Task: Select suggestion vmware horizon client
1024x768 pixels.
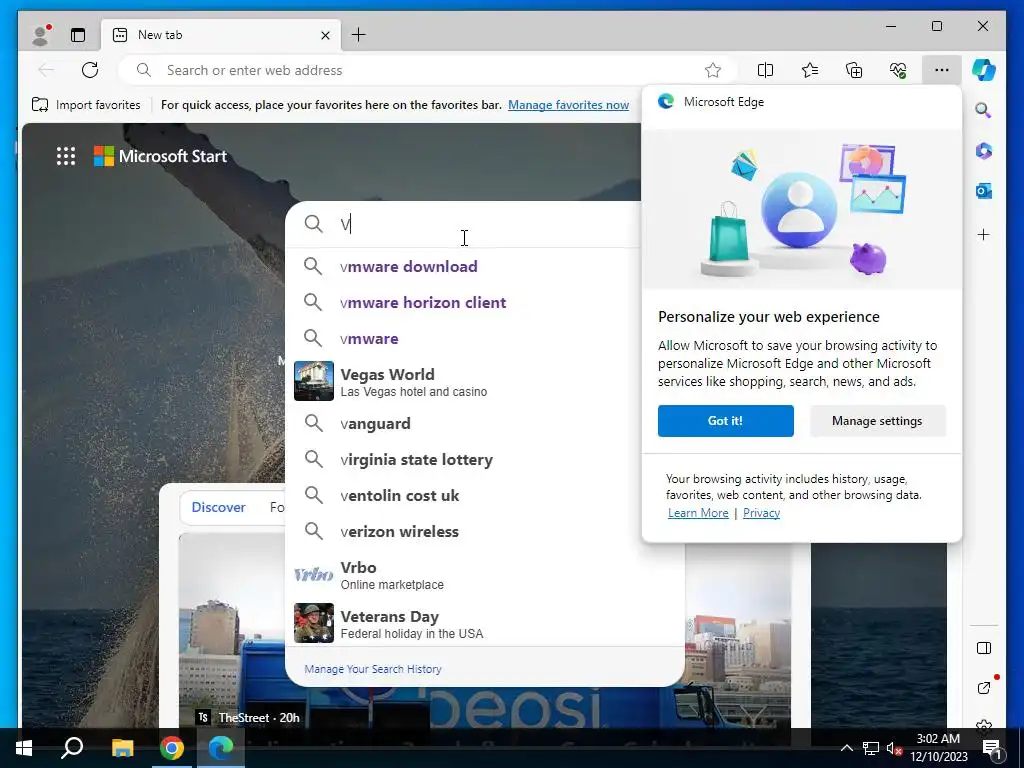Action: 464,302
